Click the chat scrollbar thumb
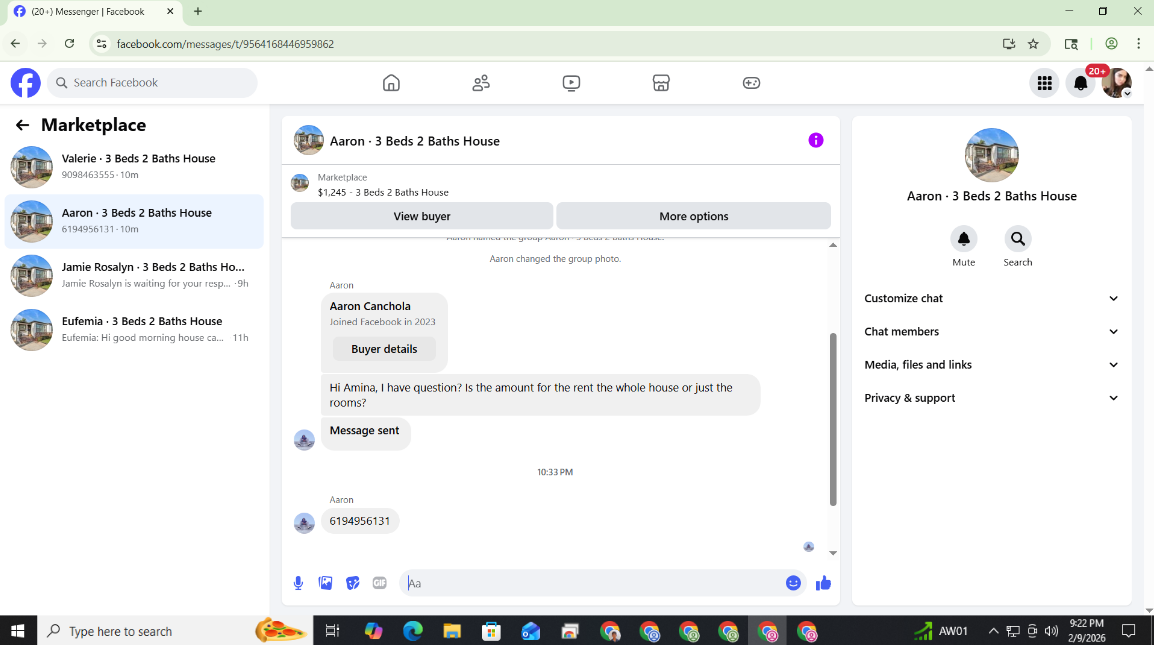The height and width of the screenshot is (645, 1154). pos(833,419)
